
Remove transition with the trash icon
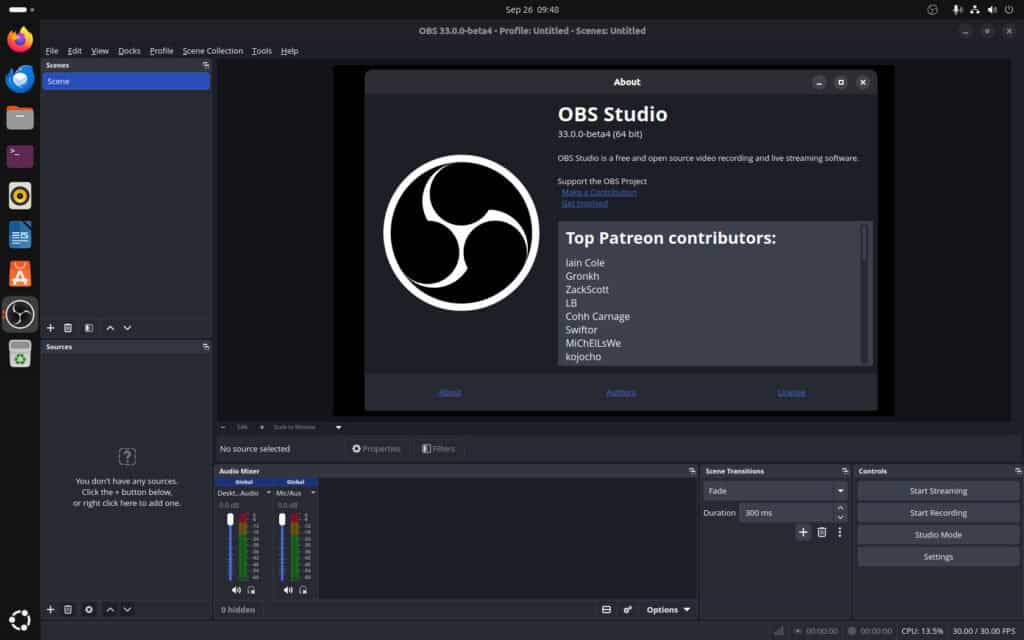(822, 532)
